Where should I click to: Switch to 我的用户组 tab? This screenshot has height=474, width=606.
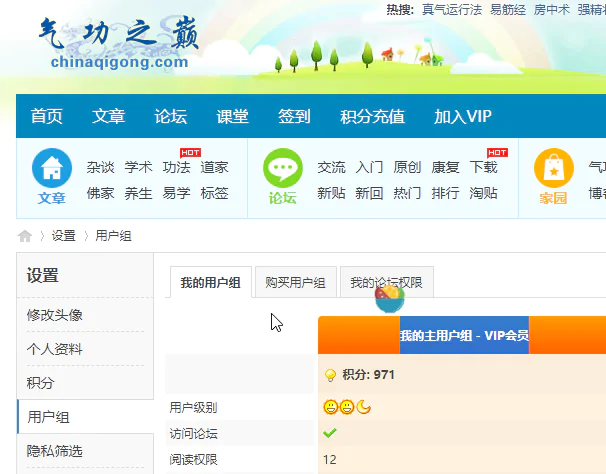pos(211,282)
